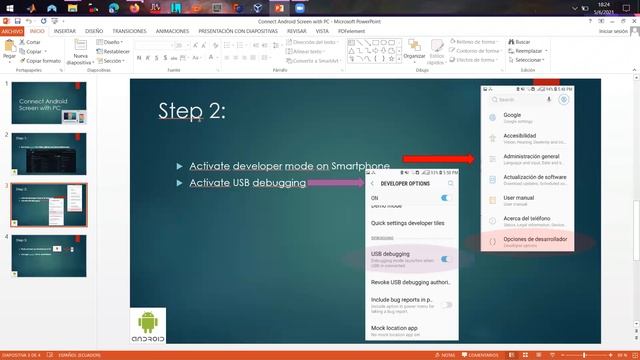Viewport: 640px width, 360px height.
Task: Open the change case Aa dropdown
Action: tap(197, 58)
